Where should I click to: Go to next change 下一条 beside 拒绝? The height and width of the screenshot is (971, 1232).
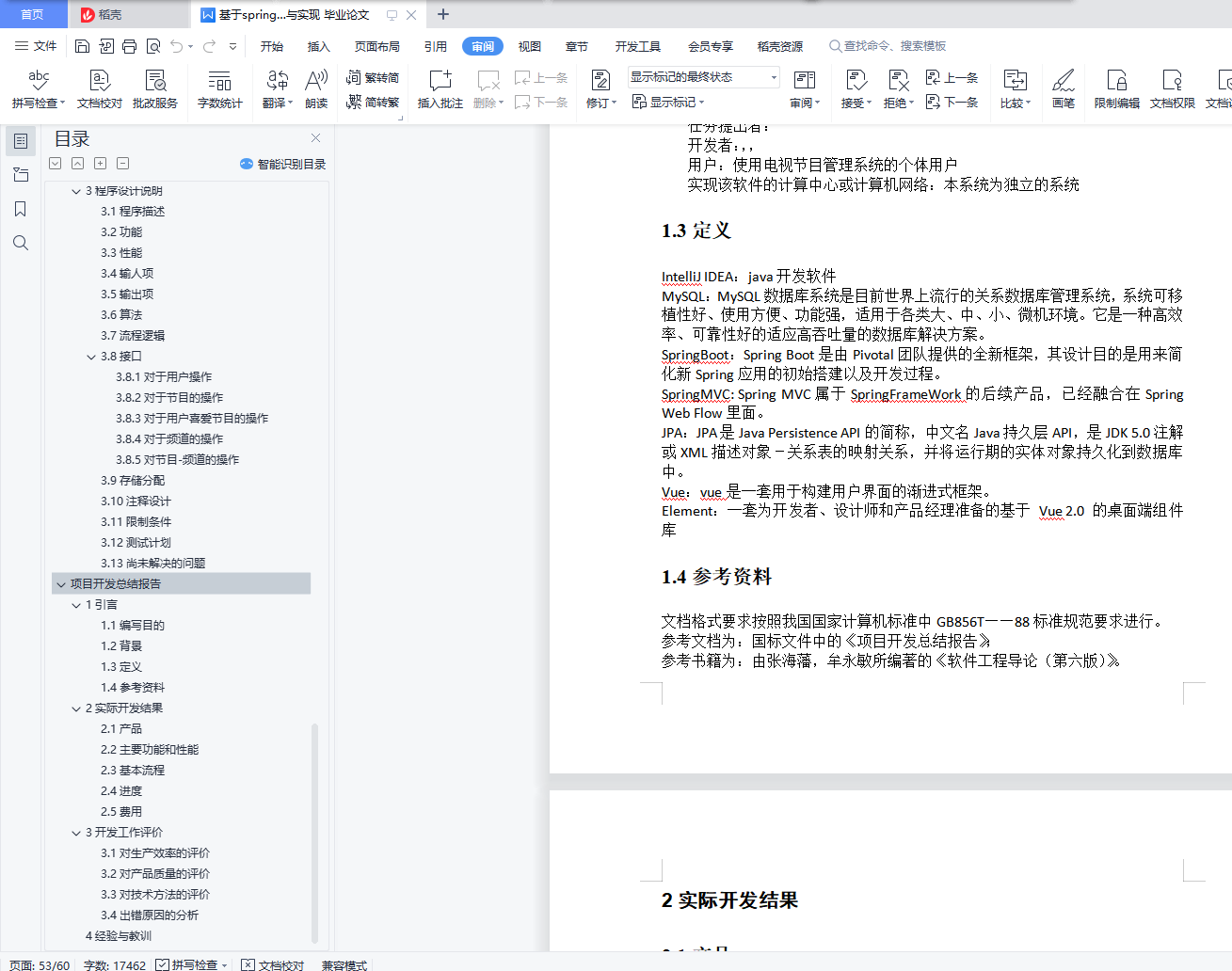point(952,102)
